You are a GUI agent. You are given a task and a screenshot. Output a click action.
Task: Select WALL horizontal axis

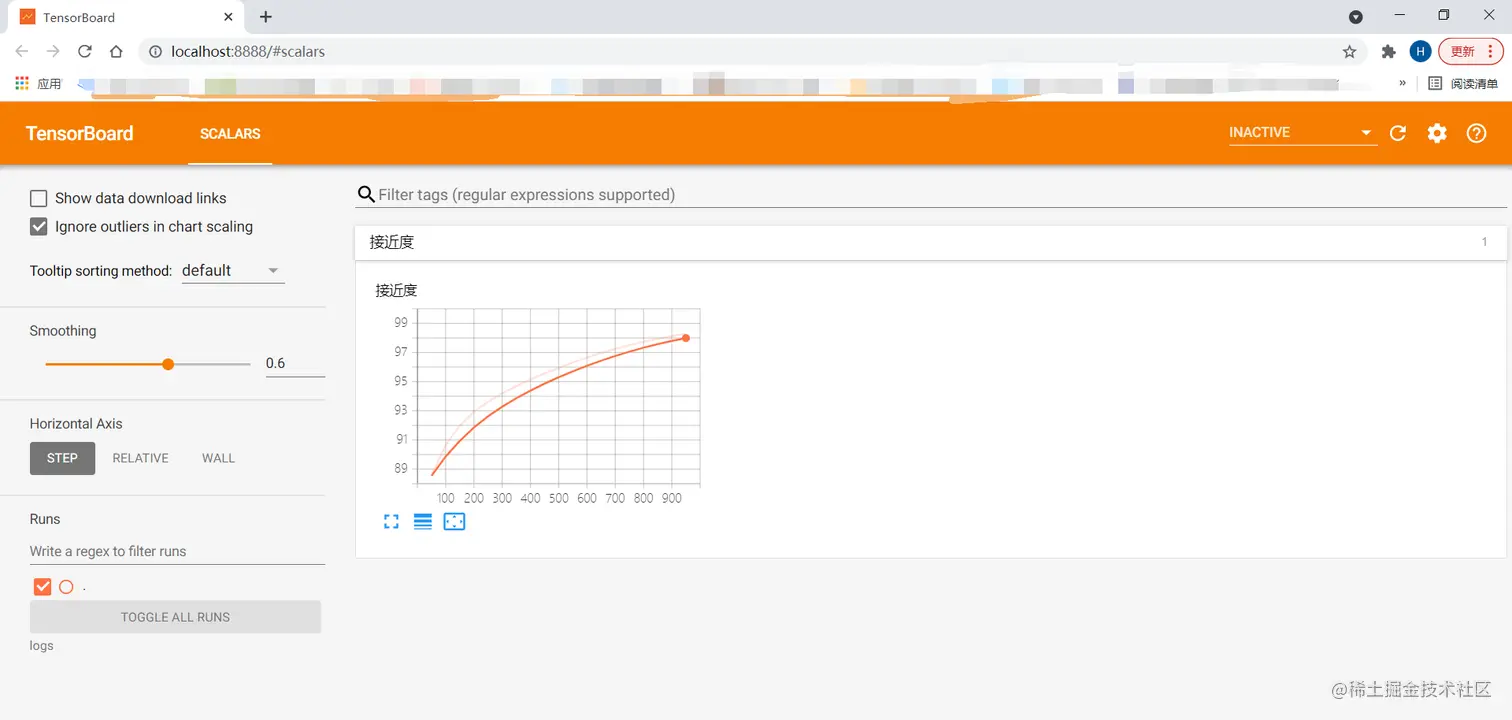pyautogui.click(x=218, y=458)
